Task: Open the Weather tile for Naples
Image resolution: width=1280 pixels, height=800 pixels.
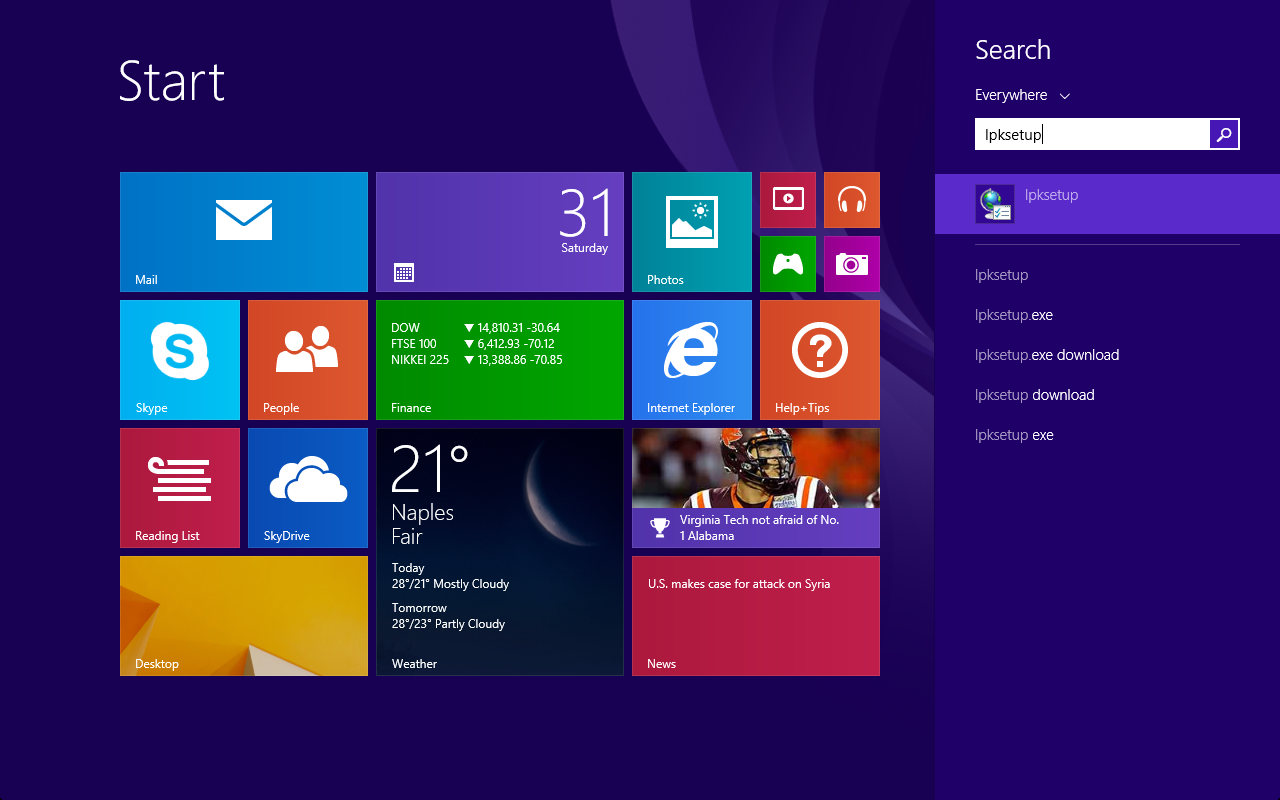Action: click(x=500, y=552)
